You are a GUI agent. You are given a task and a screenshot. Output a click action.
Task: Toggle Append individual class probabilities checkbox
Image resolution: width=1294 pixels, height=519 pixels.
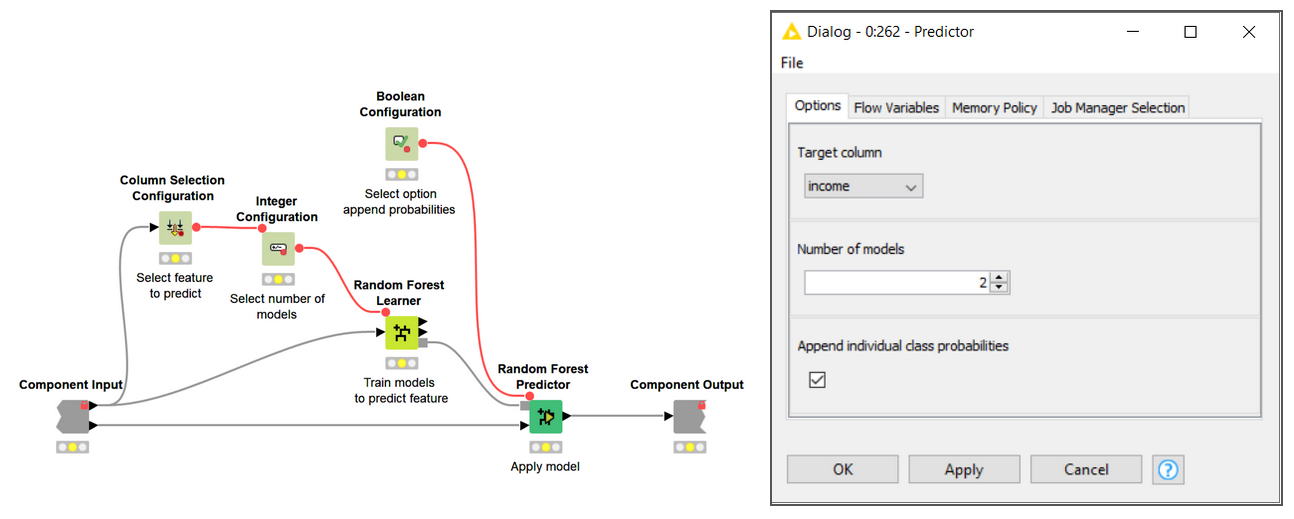coord(817,380)
